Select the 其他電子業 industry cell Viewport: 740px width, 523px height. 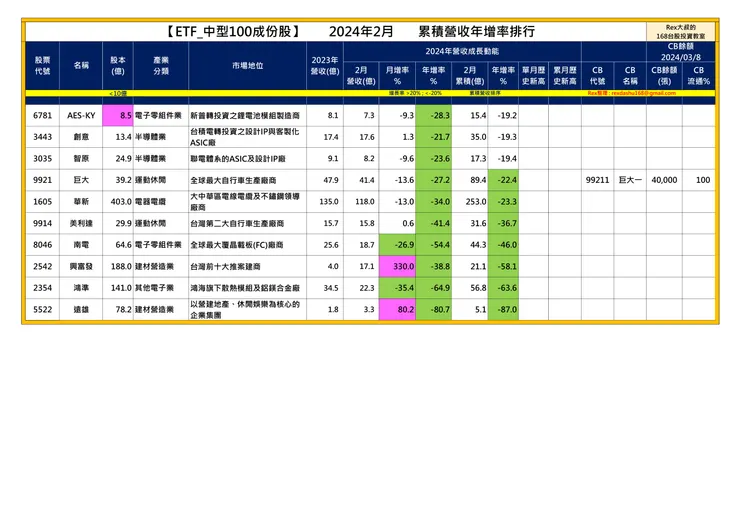161,288
